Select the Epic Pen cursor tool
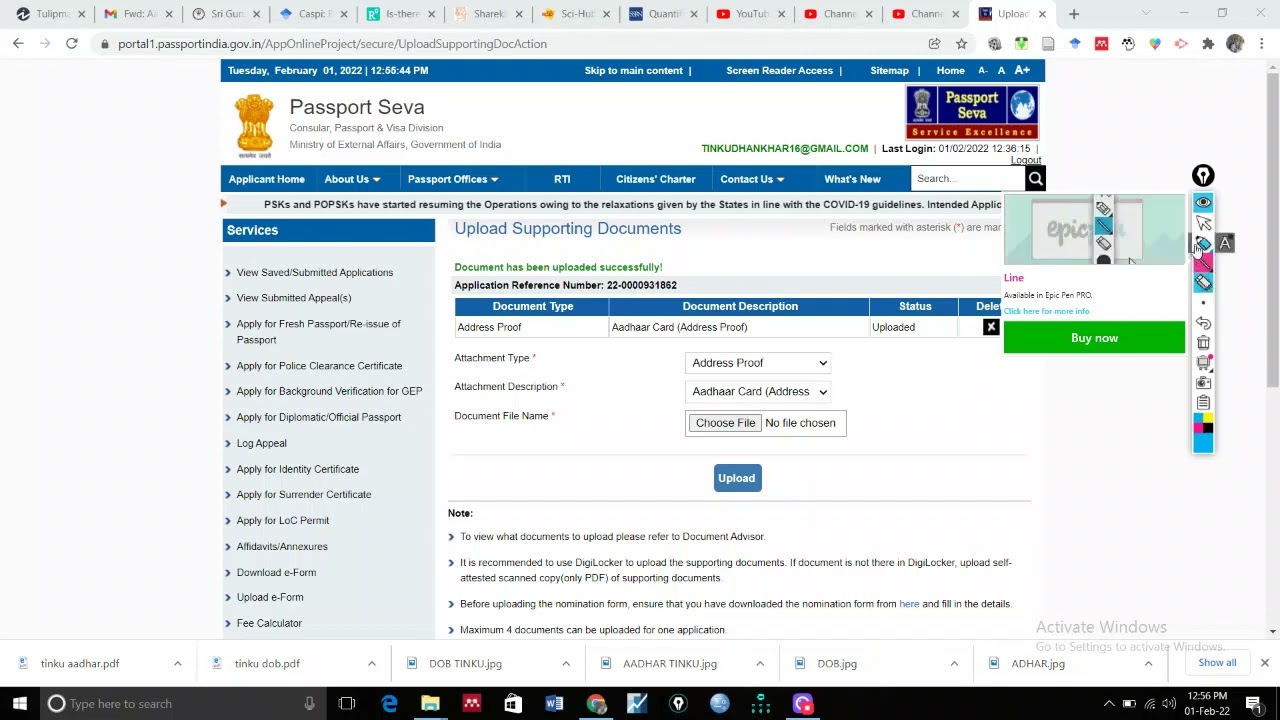This screenshot has height=720, width=1280. point(1203,222)
